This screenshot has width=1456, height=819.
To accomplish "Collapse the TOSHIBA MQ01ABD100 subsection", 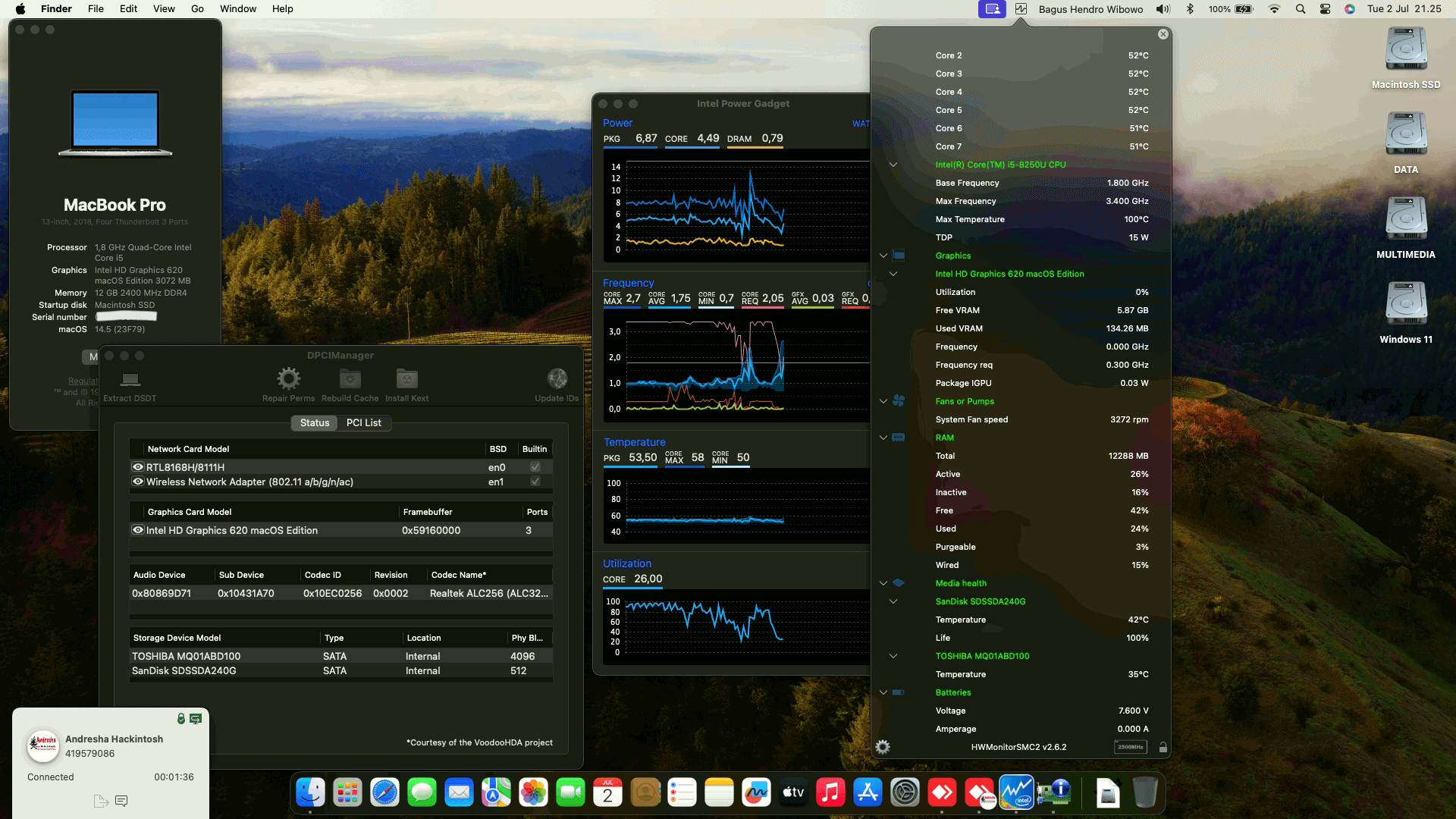I will coord(893,656).
